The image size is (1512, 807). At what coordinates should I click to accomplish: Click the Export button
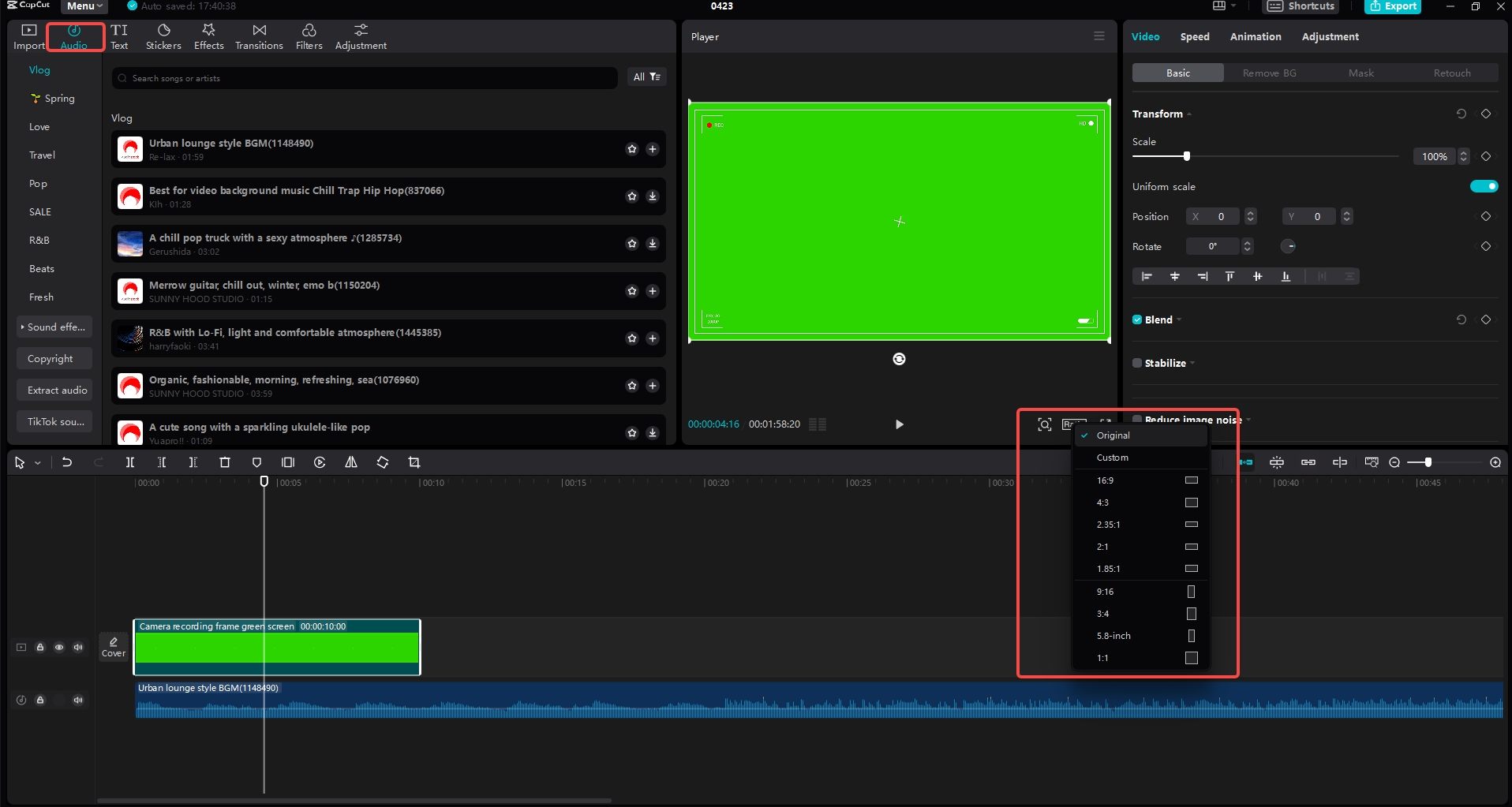pyautogui.click(x=1392, y=6)
